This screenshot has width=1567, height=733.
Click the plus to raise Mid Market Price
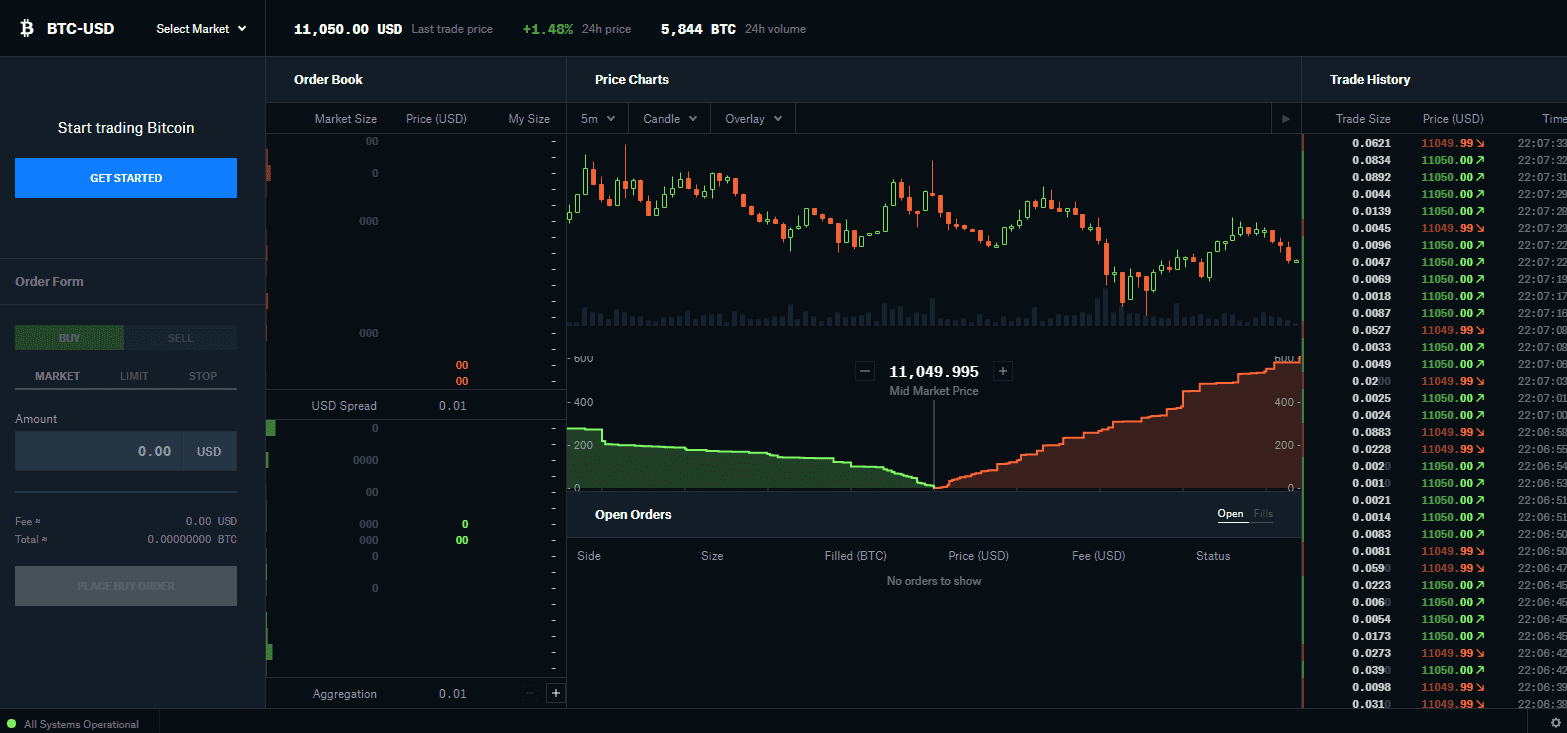(1002, 370)
